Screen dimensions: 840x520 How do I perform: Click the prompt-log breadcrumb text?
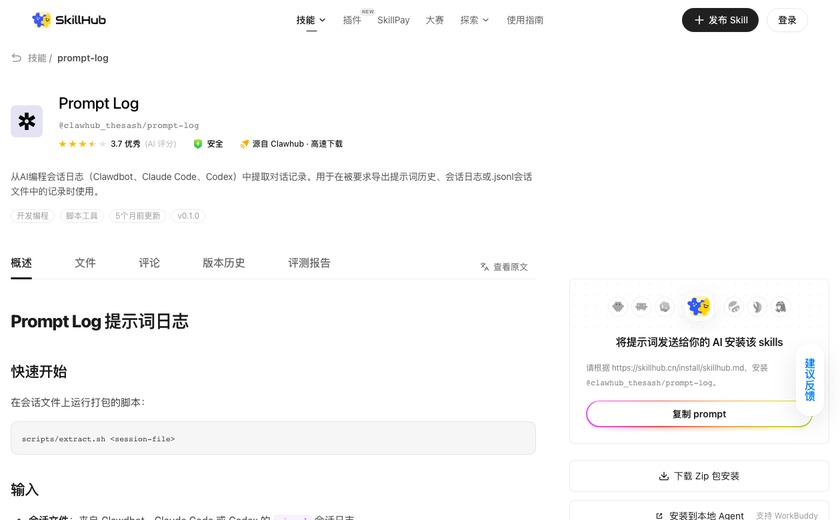82,58
